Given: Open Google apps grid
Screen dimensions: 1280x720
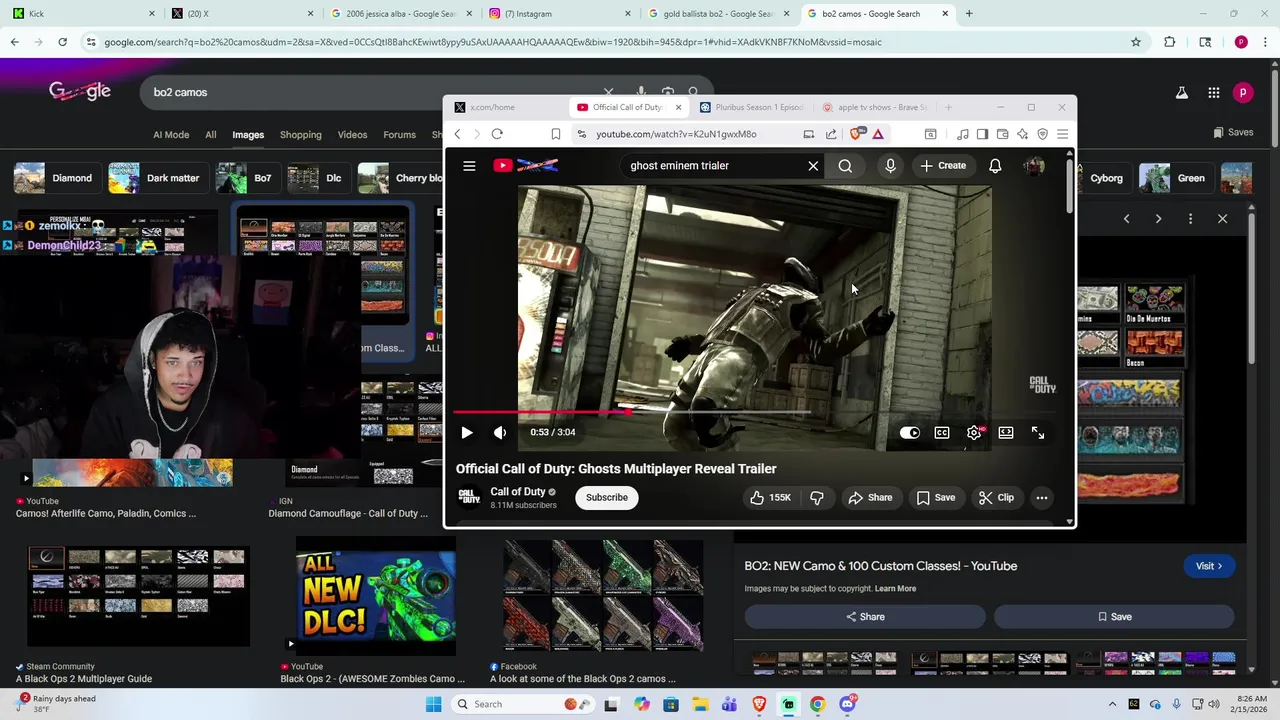Looking at the screenshot, I should click(x=1213, y=92).
